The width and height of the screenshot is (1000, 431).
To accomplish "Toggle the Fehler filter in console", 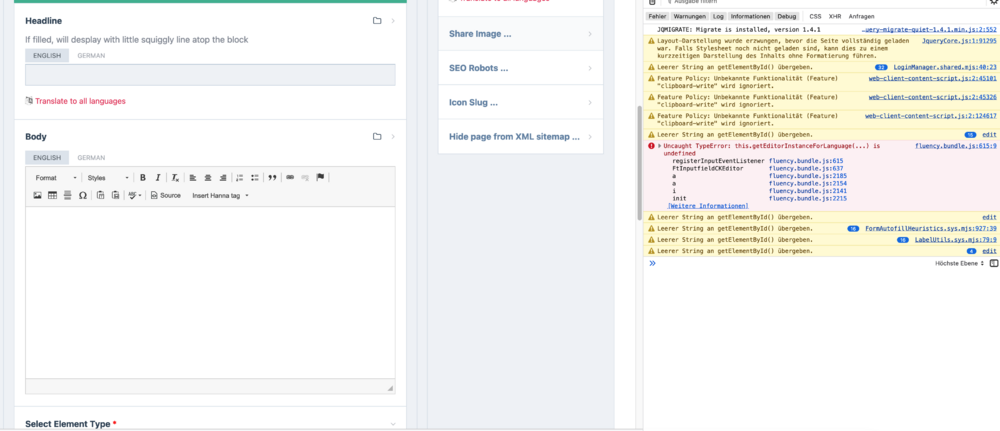I will pos(657,17).
